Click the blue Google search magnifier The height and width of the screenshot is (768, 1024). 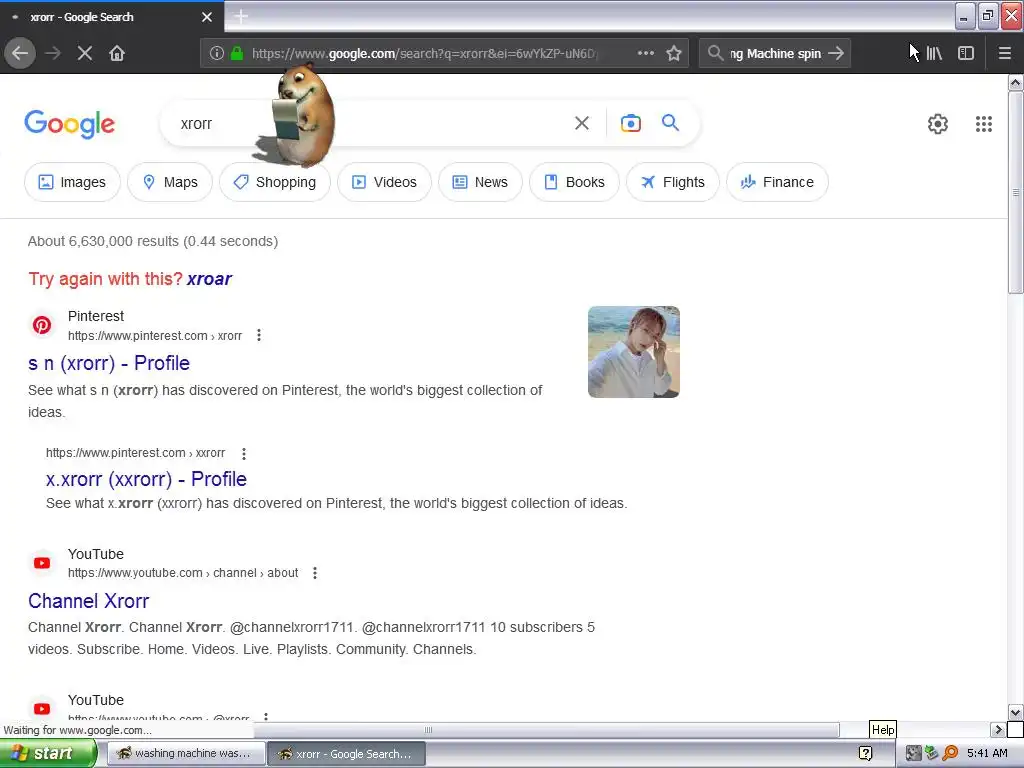point(670,122)
